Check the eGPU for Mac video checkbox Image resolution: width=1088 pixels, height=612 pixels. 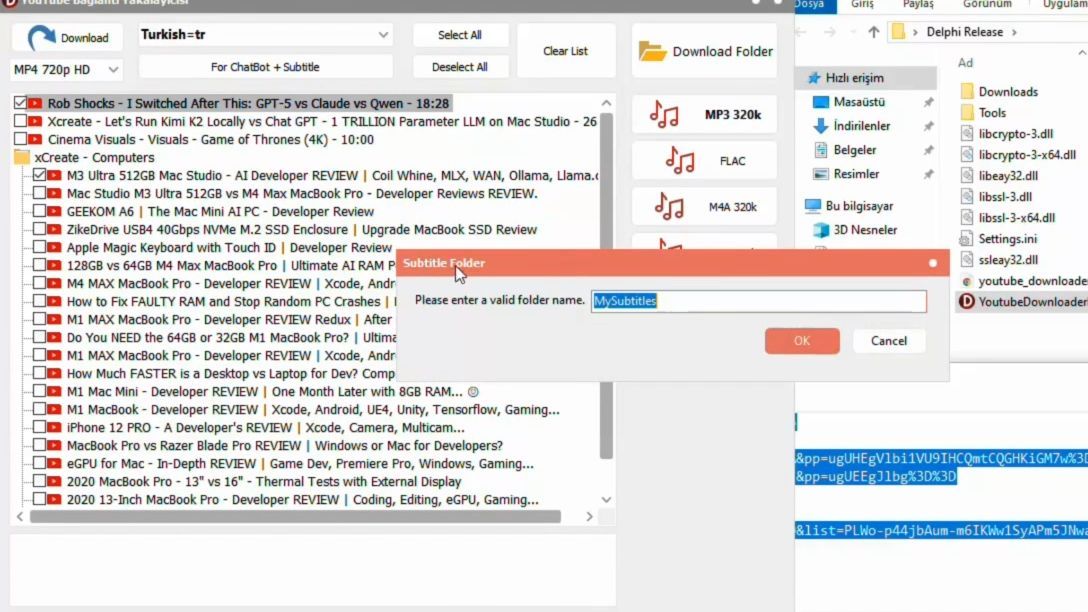39,464
